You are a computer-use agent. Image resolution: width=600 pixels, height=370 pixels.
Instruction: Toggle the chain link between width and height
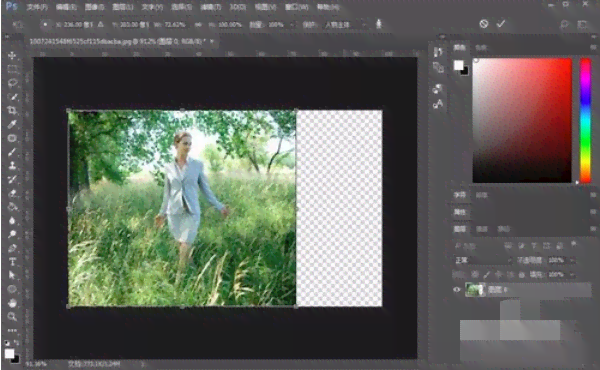[x=198, y=24]
